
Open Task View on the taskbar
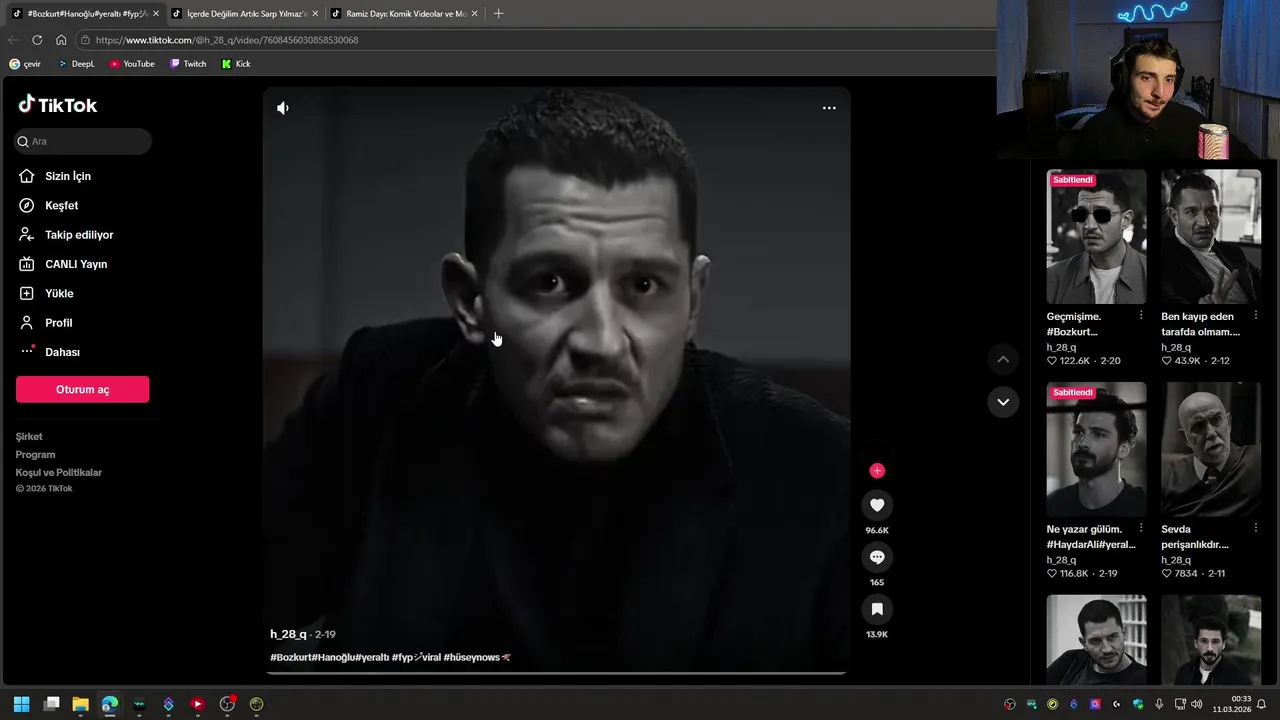(x=51, y=704)
